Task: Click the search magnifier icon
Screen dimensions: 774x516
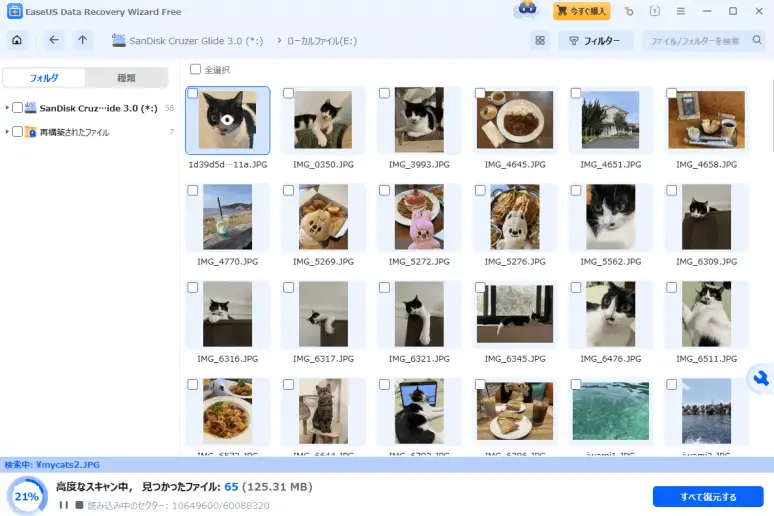Action: coord(757,40)
